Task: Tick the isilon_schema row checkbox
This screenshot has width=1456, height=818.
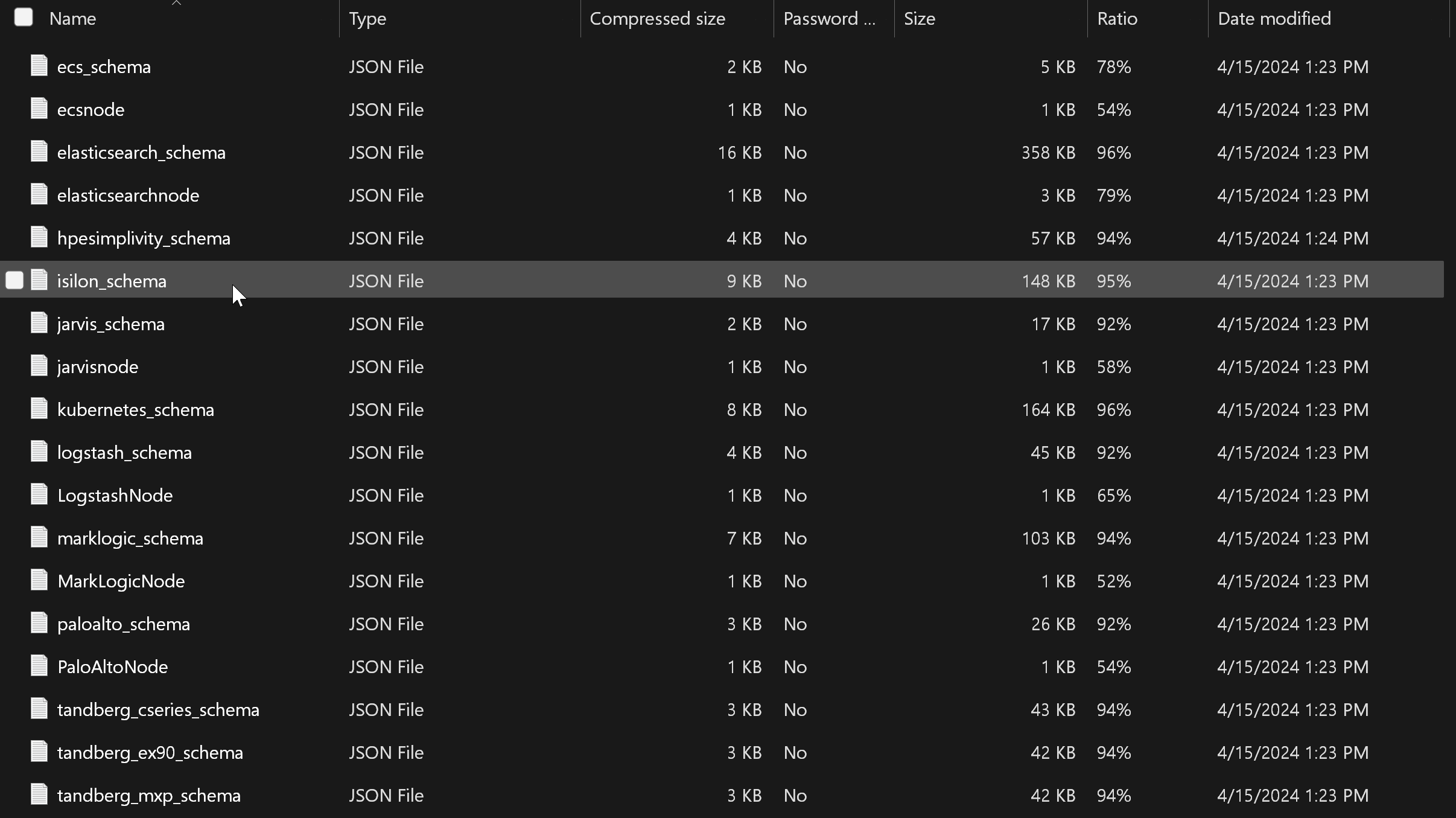Action: 14,280
